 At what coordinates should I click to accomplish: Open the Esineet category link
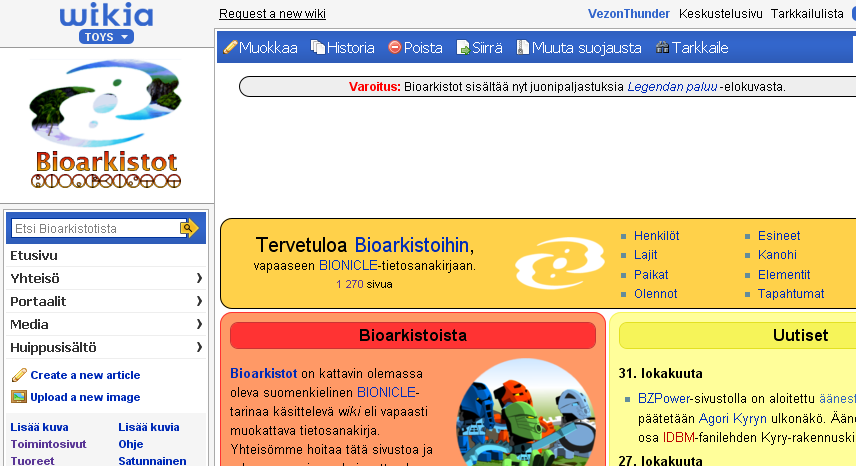779,236
